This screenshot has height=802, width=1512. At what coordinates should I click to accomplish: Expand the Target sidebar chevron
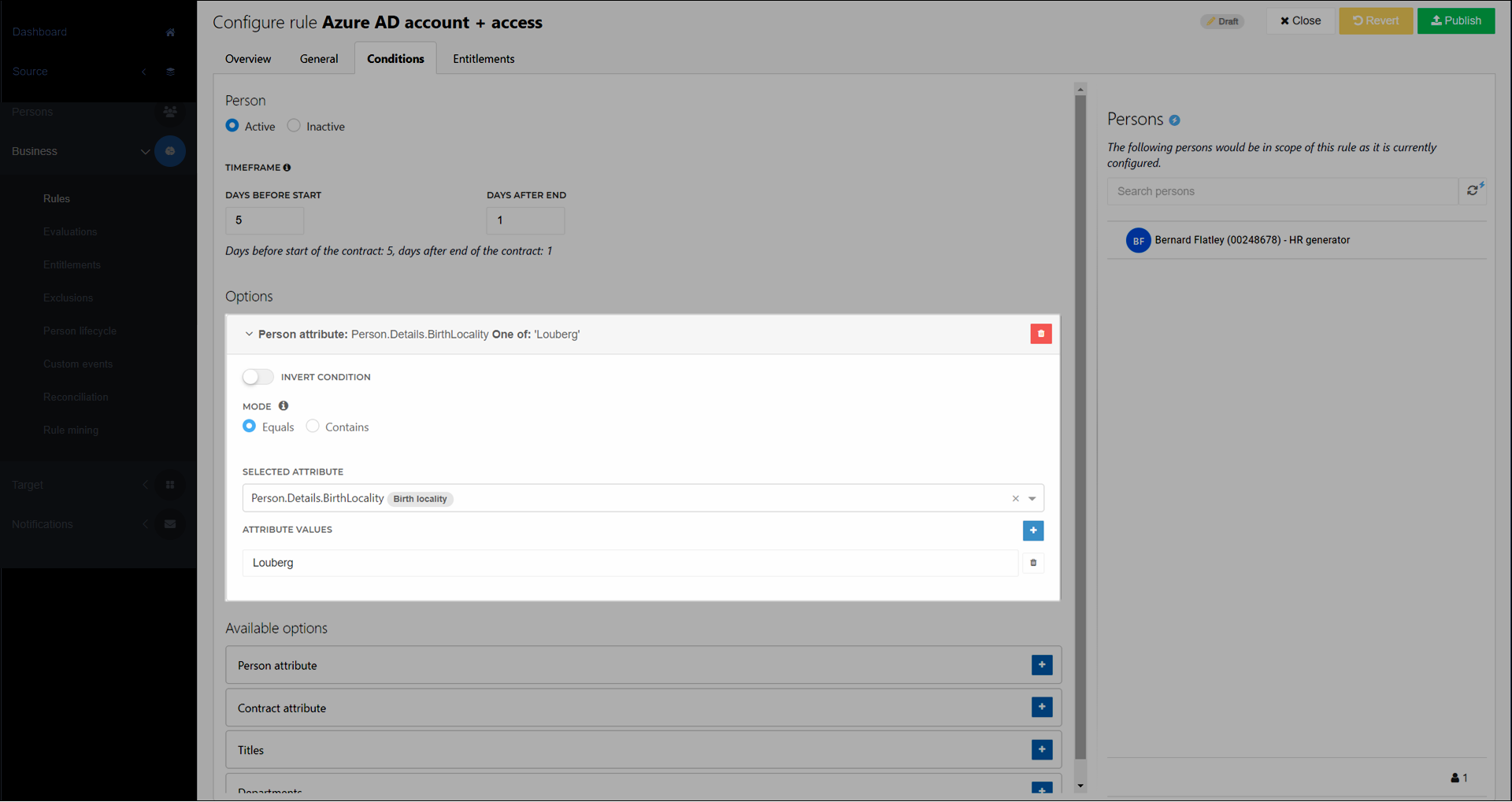point(145,485)
